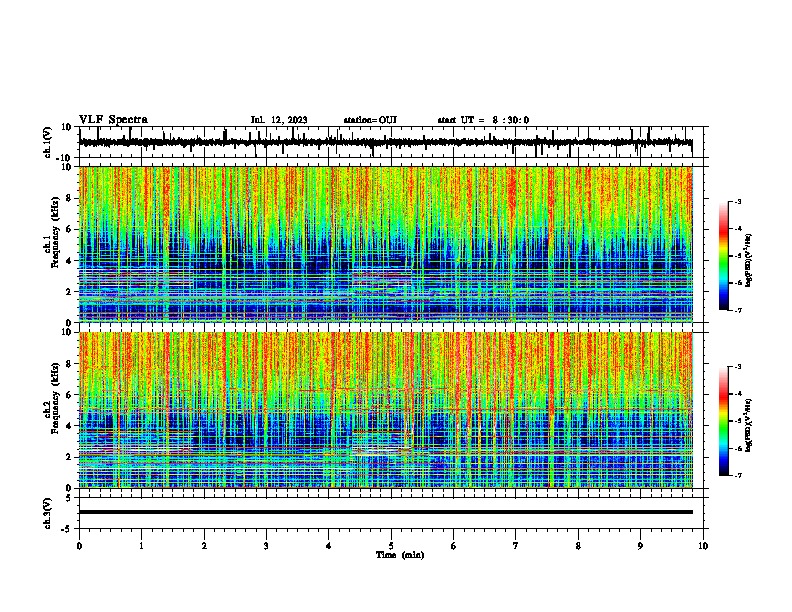Click the ch.3 flat black trace line
Image resolution: width=792 pixels, height=612 pixels.
click(x=386, y=512)
